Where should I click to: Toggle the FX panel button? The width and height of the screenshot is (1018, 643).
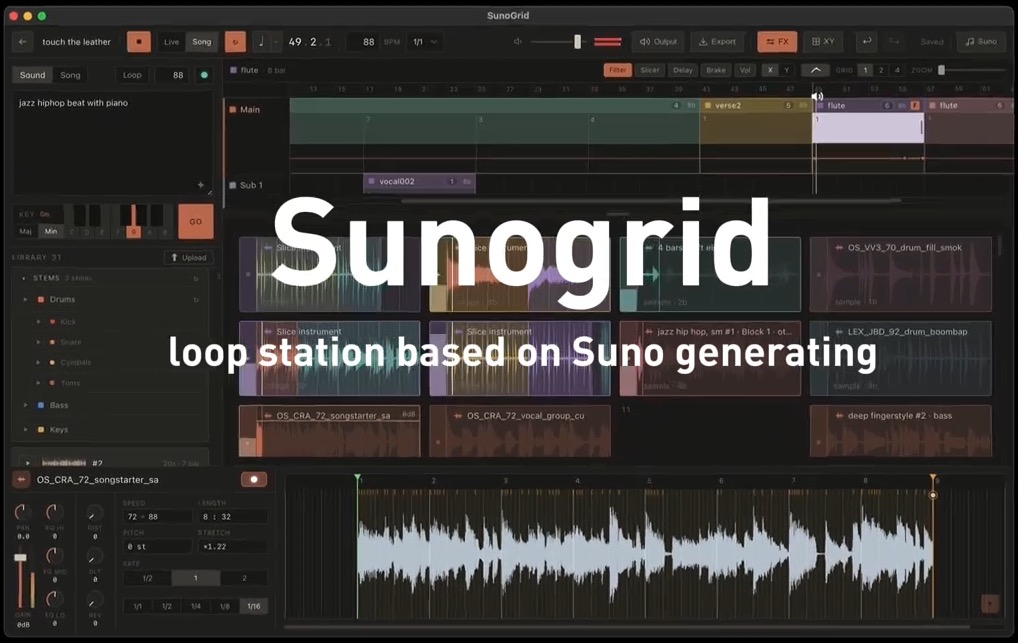[777, 42]
